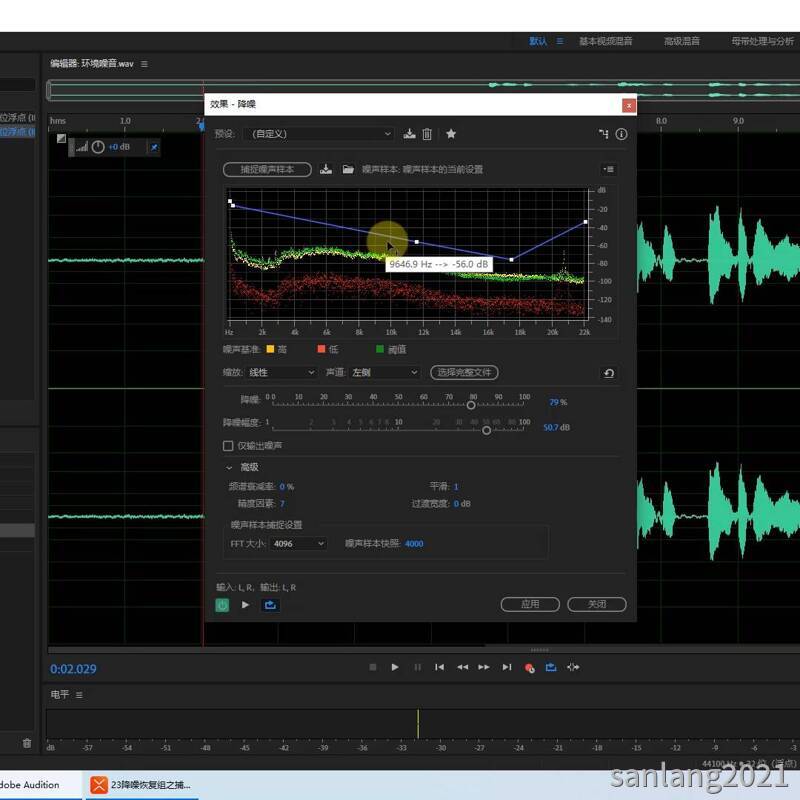Pause playback in the main transport

[x=417, y=667]
